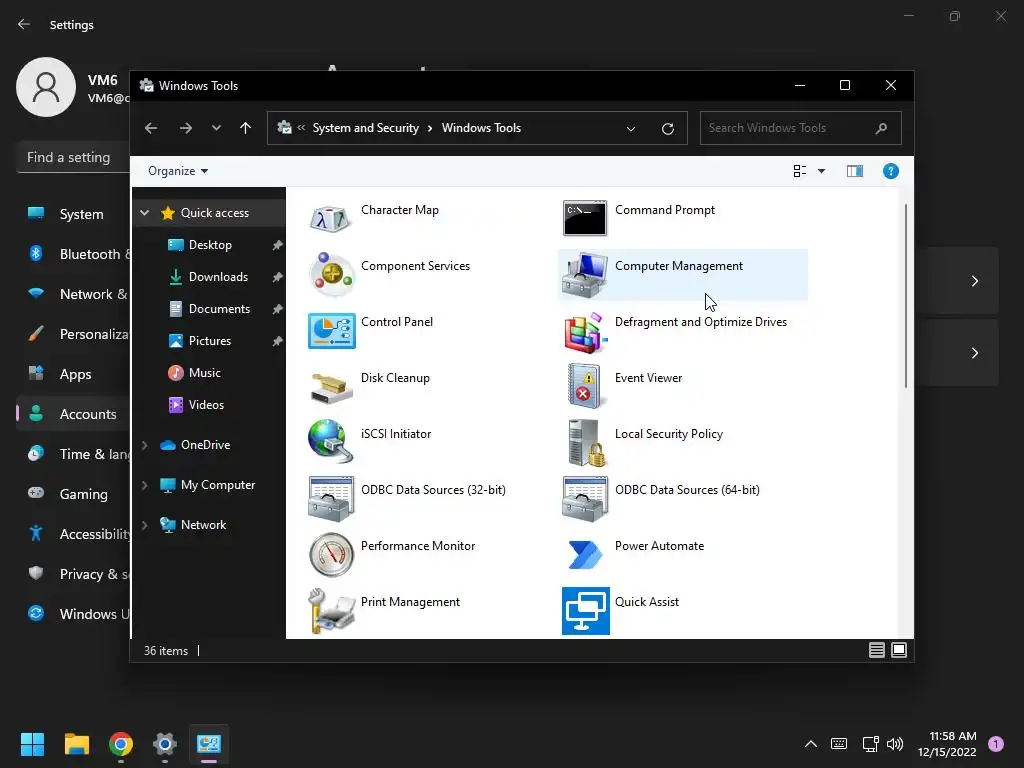
Task: Click the vertical scrollbar in Windows Tools
Action: coord(906,296)
